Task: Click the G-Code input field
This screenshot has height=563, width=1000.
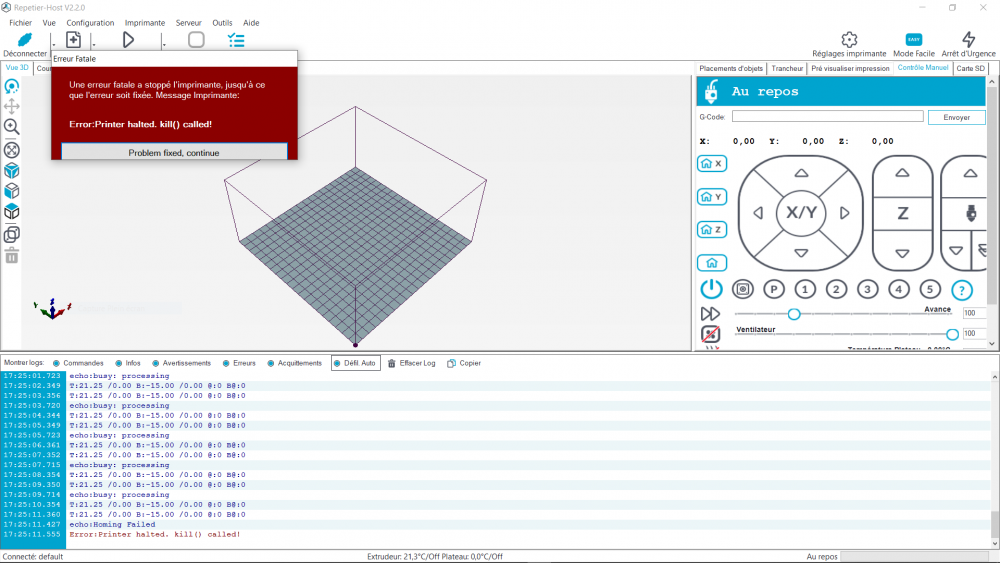Action: point(827,116)
